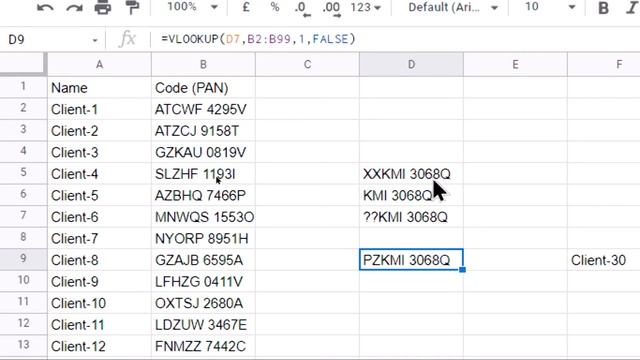This screenshot has height=360, width=640.
Task: Format as currency with £ button
Action: (x=246, y=7)
